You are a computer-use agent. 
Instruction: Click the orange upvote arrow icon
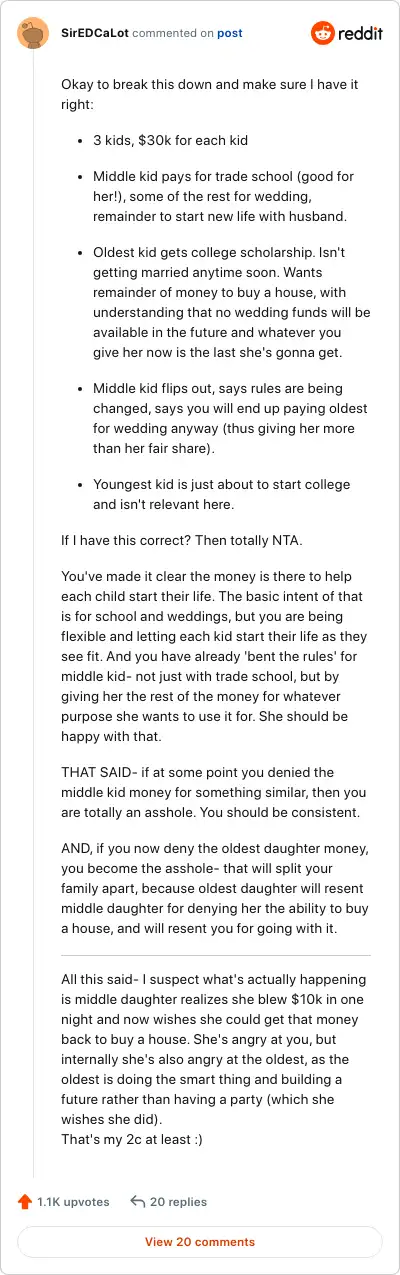point(24,1201)
